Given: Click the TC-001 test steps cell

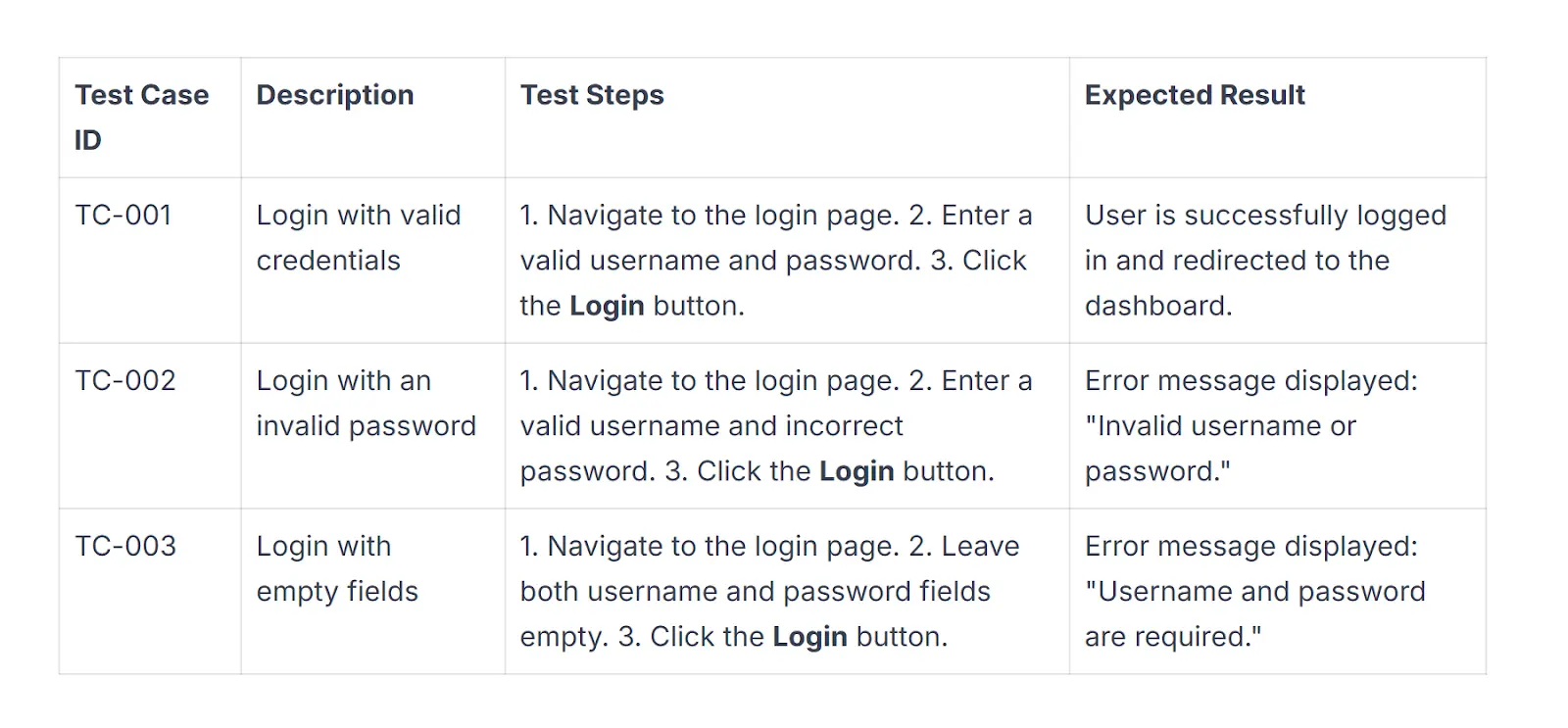Looking at the screenshot, I should [x=775, y=261].
